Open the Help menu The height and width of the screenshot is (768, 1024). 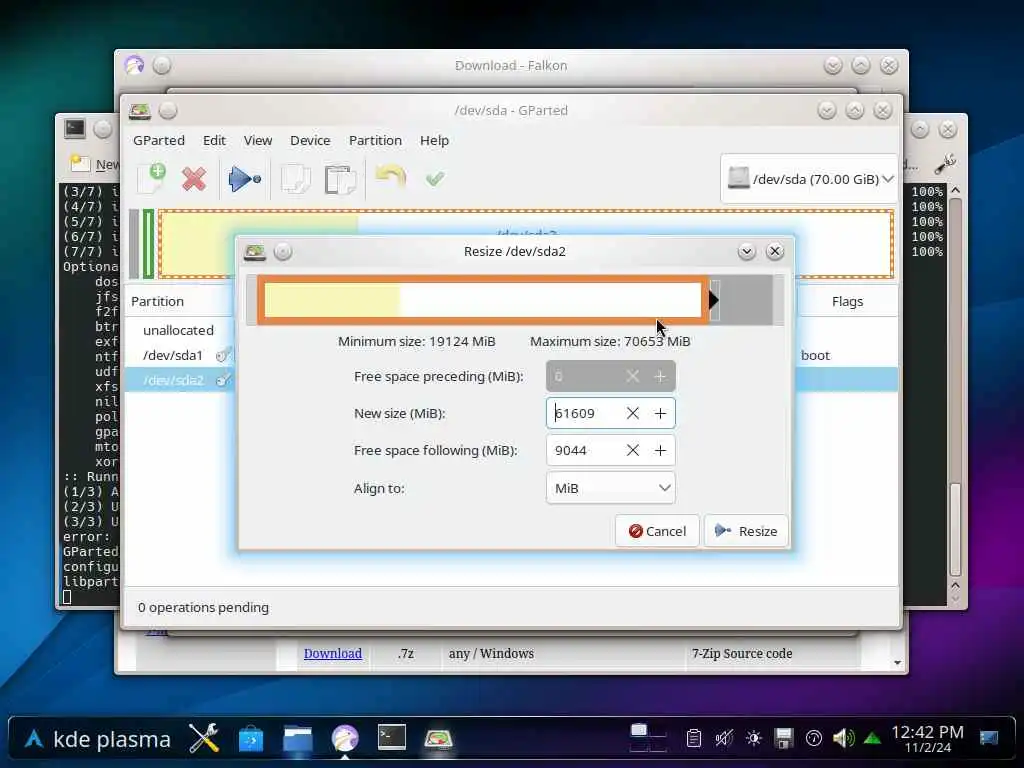click(x=434, y=140)
